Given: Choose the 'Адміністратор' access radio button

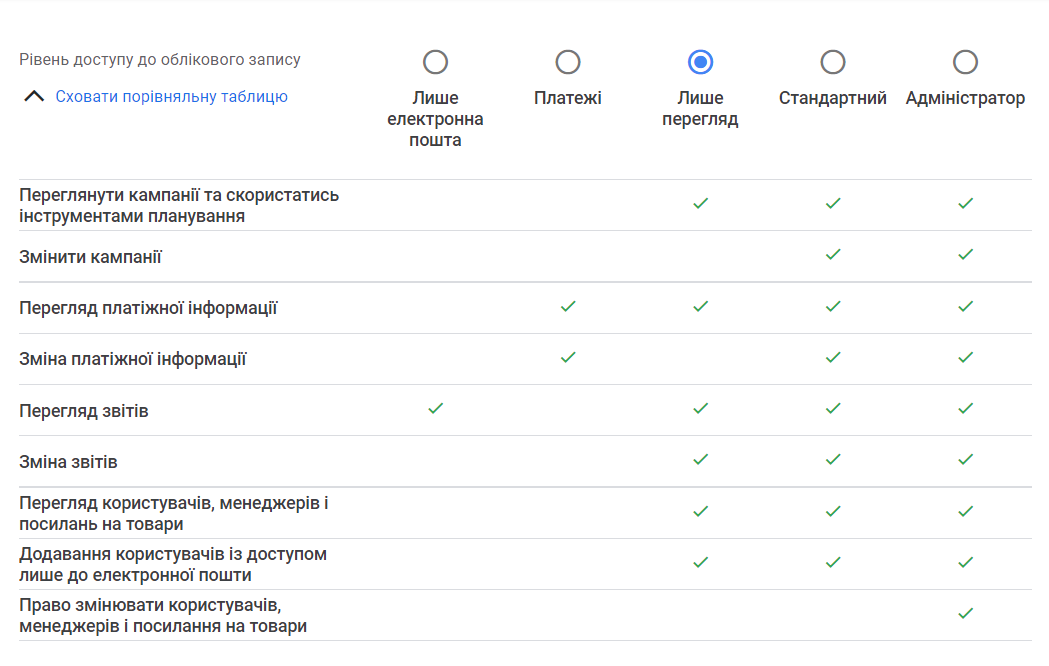Looking at the screenshot, I should click(x=965, y=62).
